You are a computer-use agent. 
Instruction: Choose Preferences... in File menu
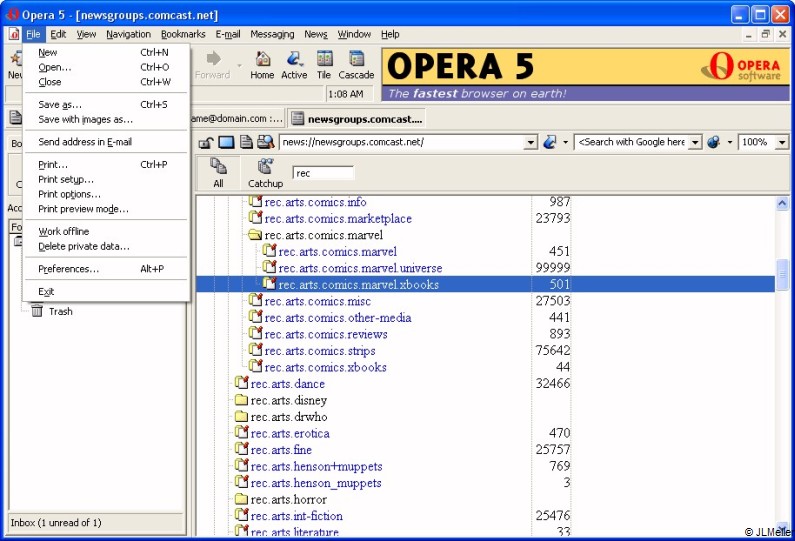point(105,269)
